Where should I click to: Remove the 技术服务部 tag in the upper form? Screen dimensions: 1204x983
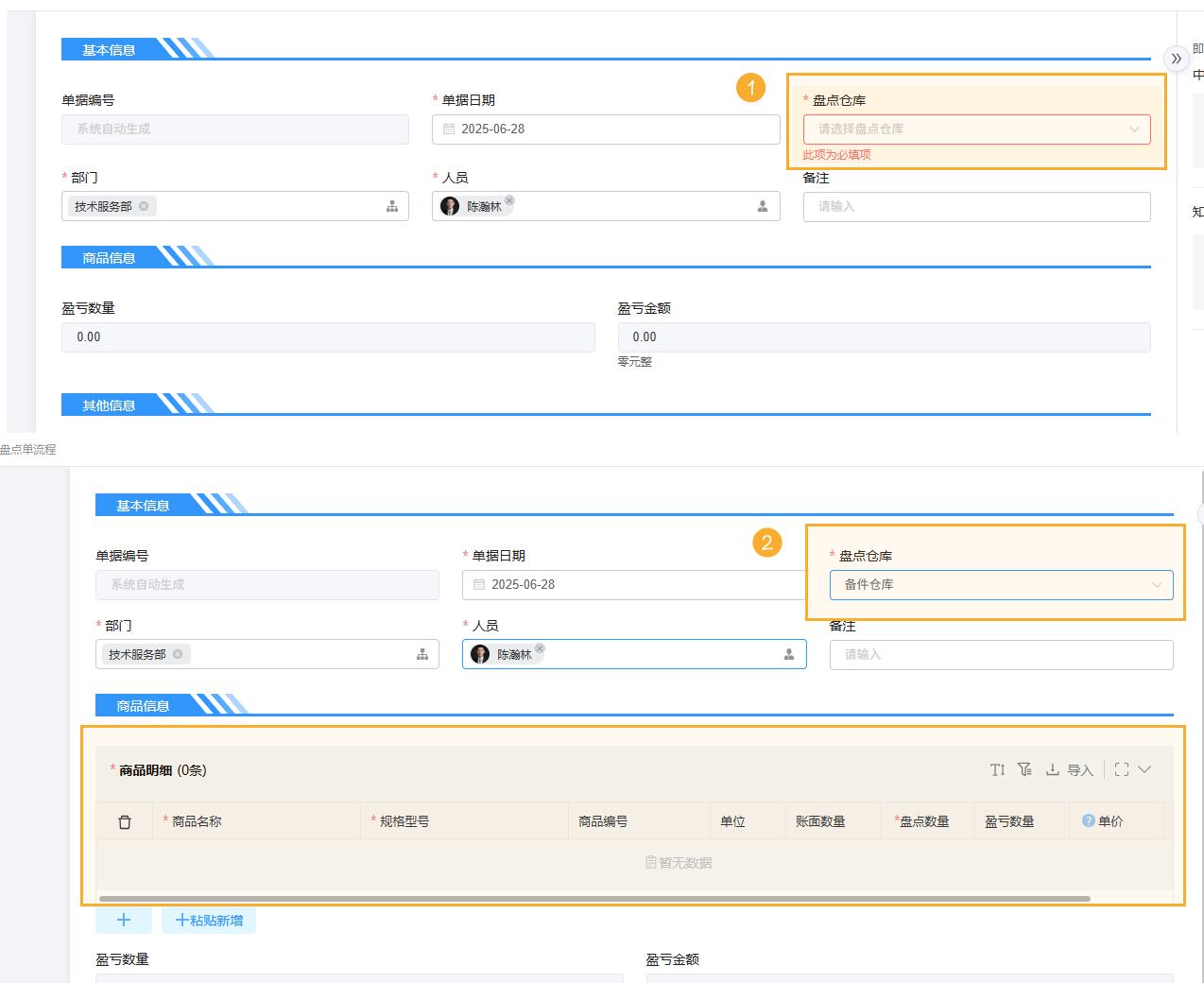pos(144,206)
